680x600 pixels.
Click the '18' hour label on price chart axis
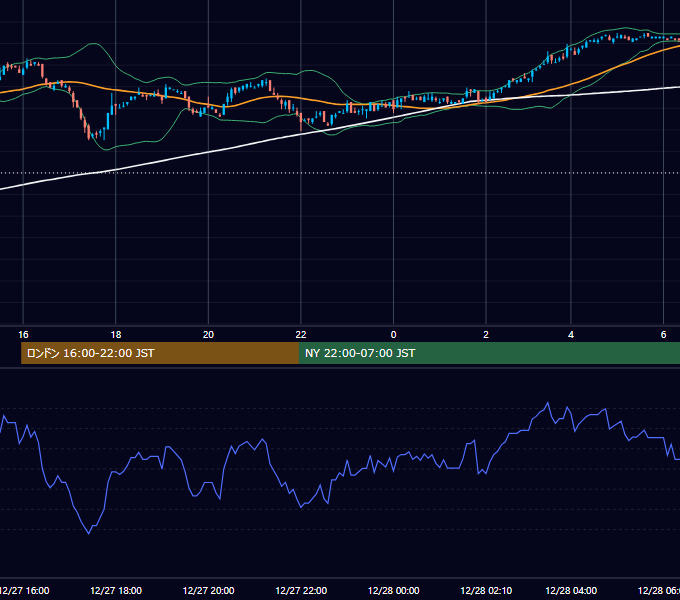tap(116, 335)
